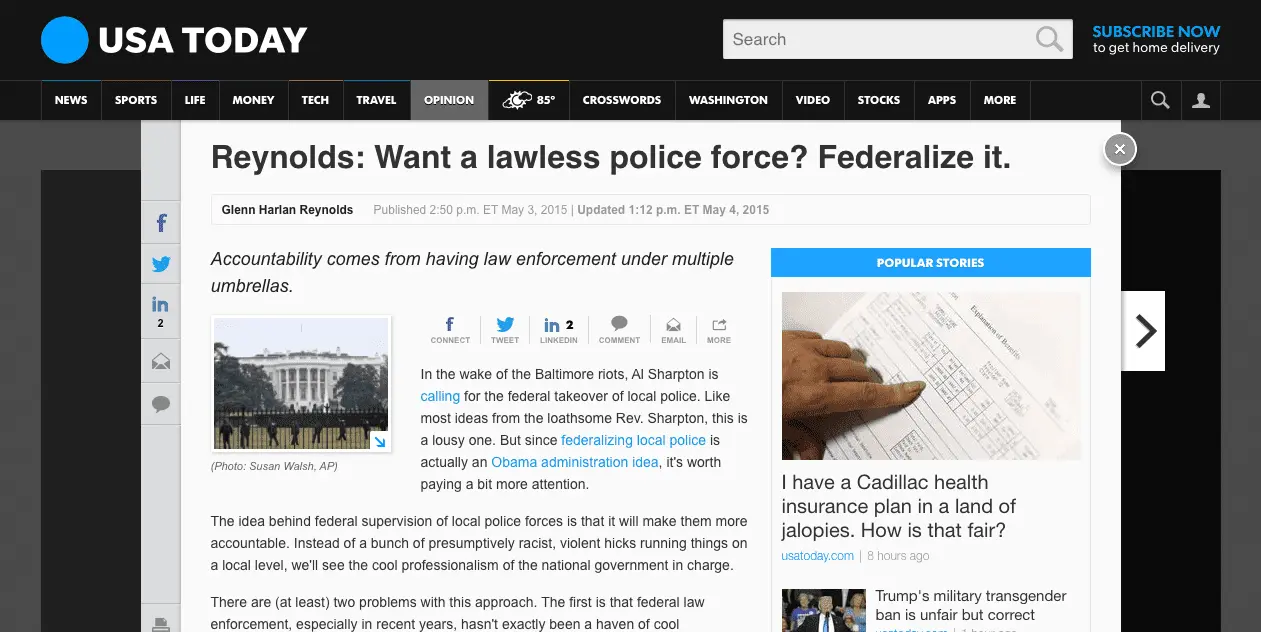Open NEWS section

pos(71,100)
